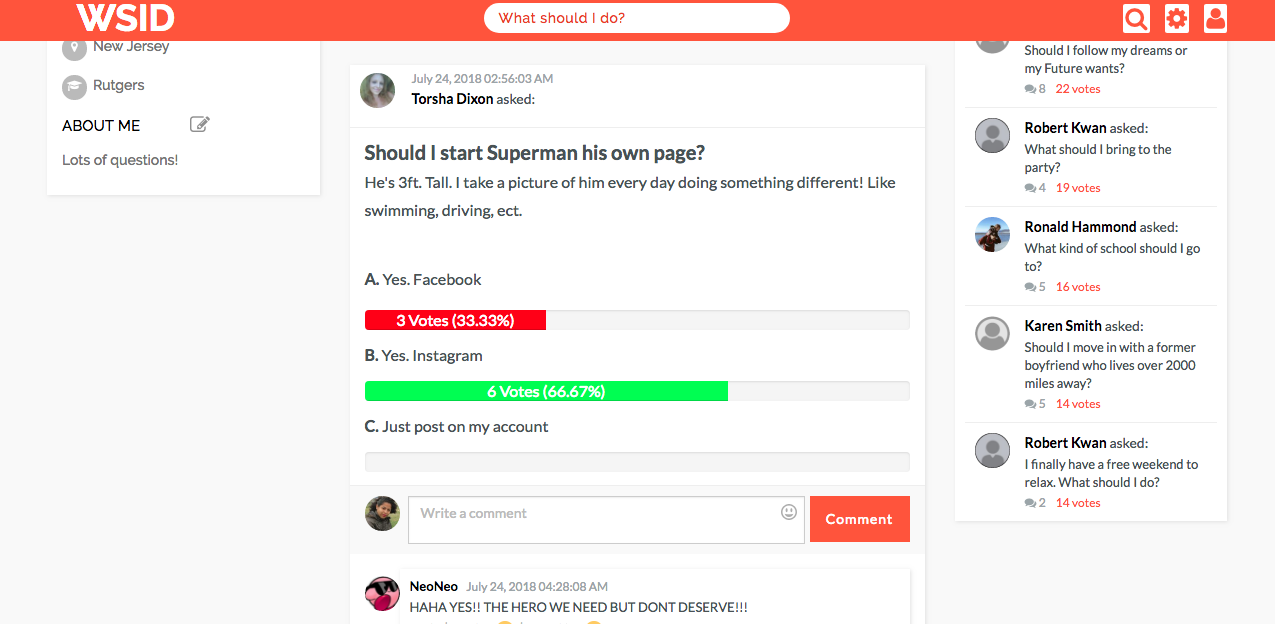1275x624 pixels.
Task: Open the emoji smiley in the comment box
Action: coord(788,511)
